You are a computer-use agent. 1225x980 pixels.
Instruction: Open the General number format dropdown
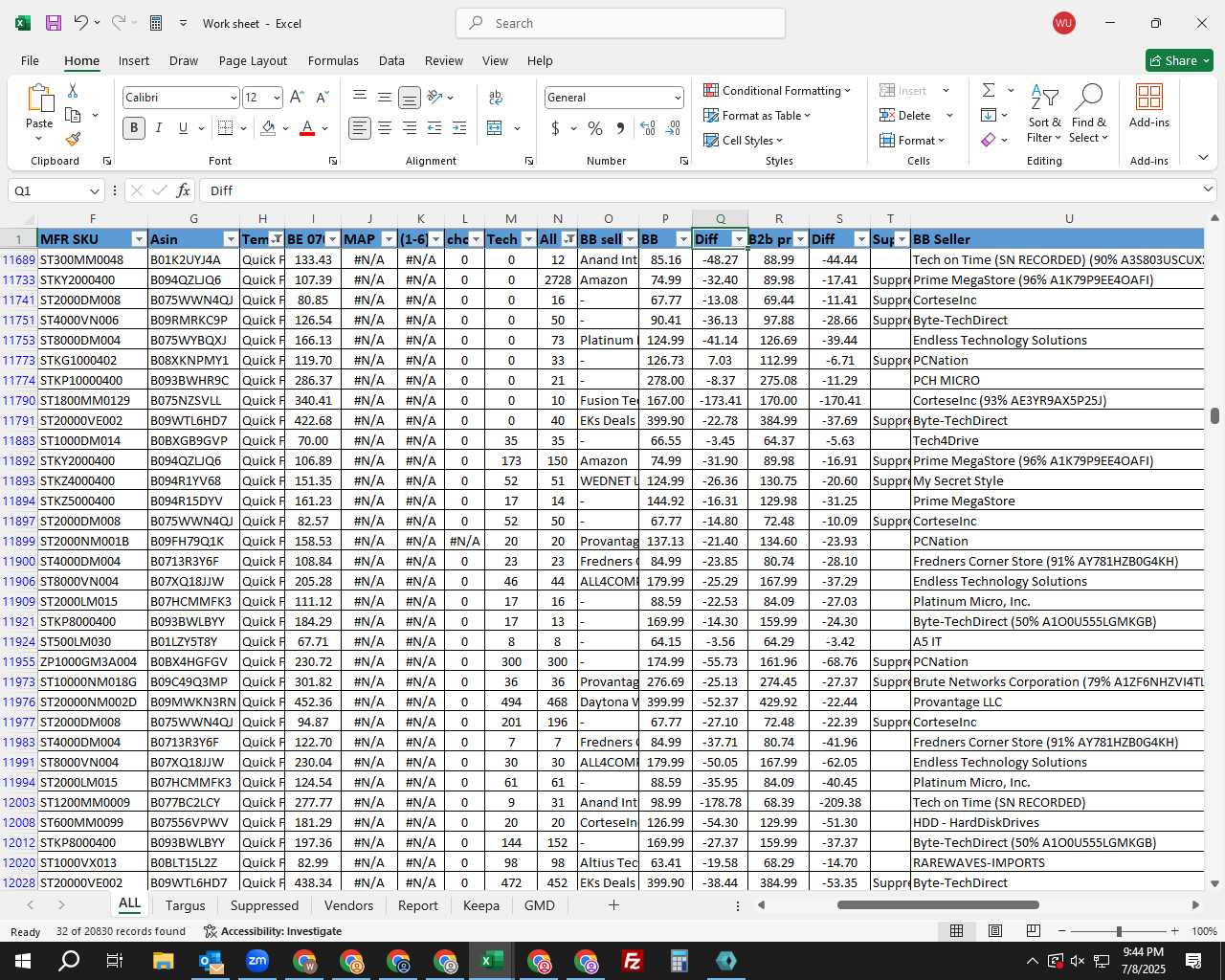point(678,98)
